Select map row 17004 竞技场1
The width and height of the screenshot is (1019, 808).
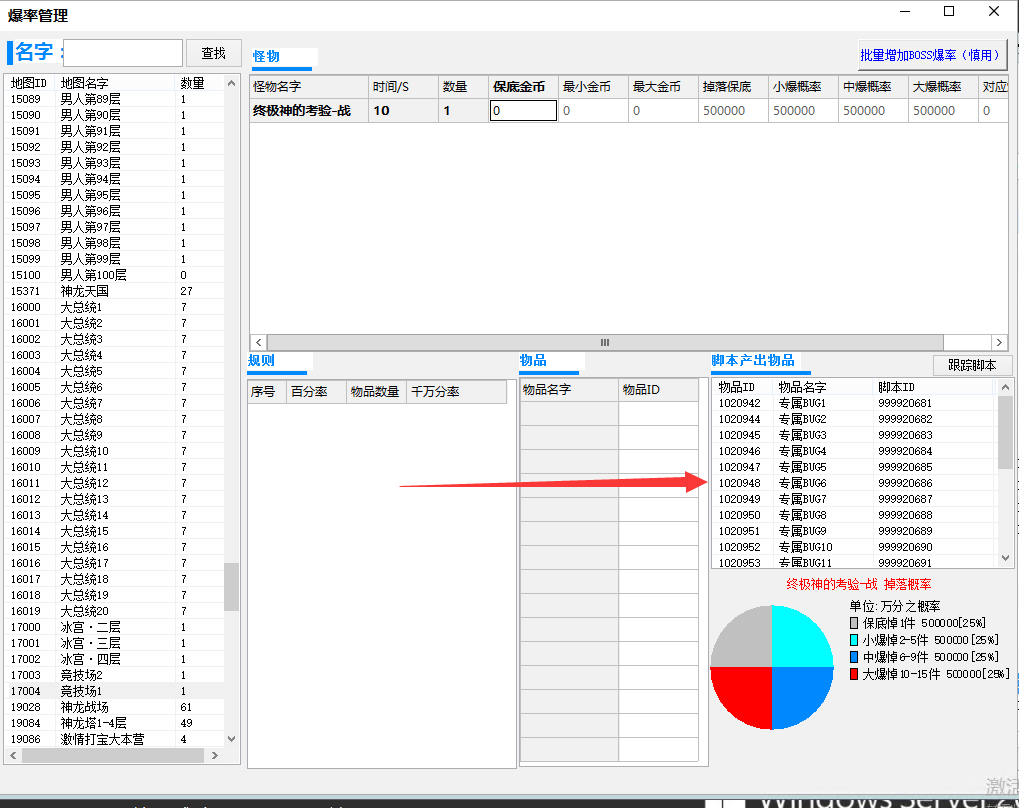coord(114,691)
